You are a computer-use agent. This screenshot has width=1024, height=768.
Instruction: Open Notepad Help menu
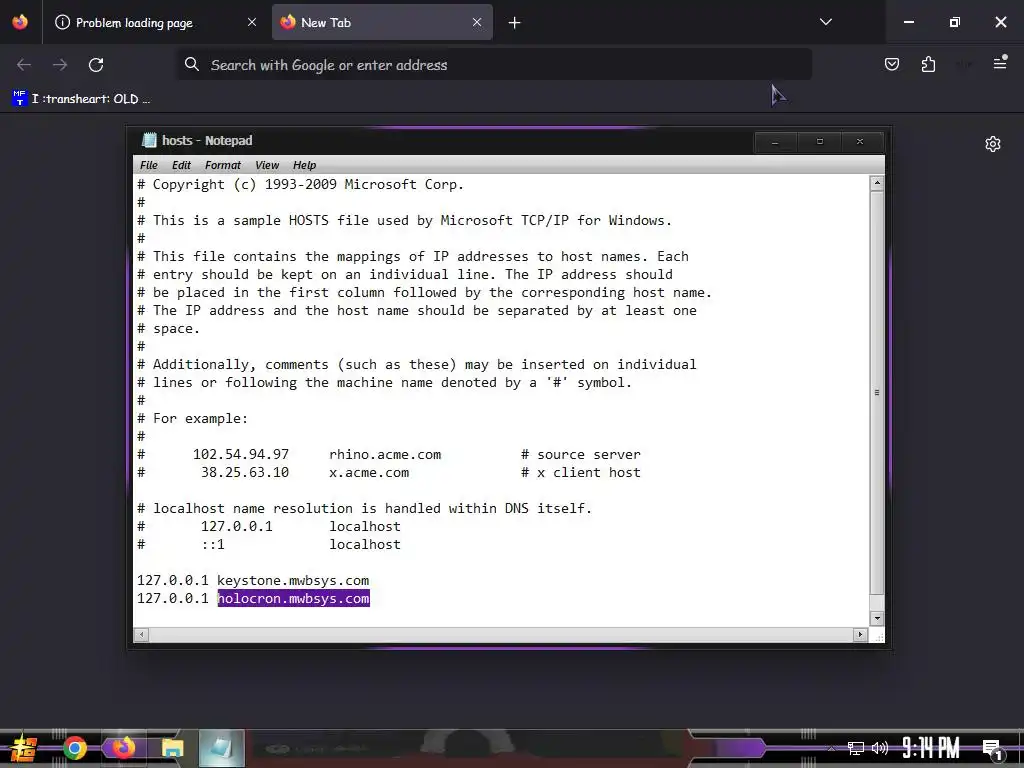pos(304,165)
